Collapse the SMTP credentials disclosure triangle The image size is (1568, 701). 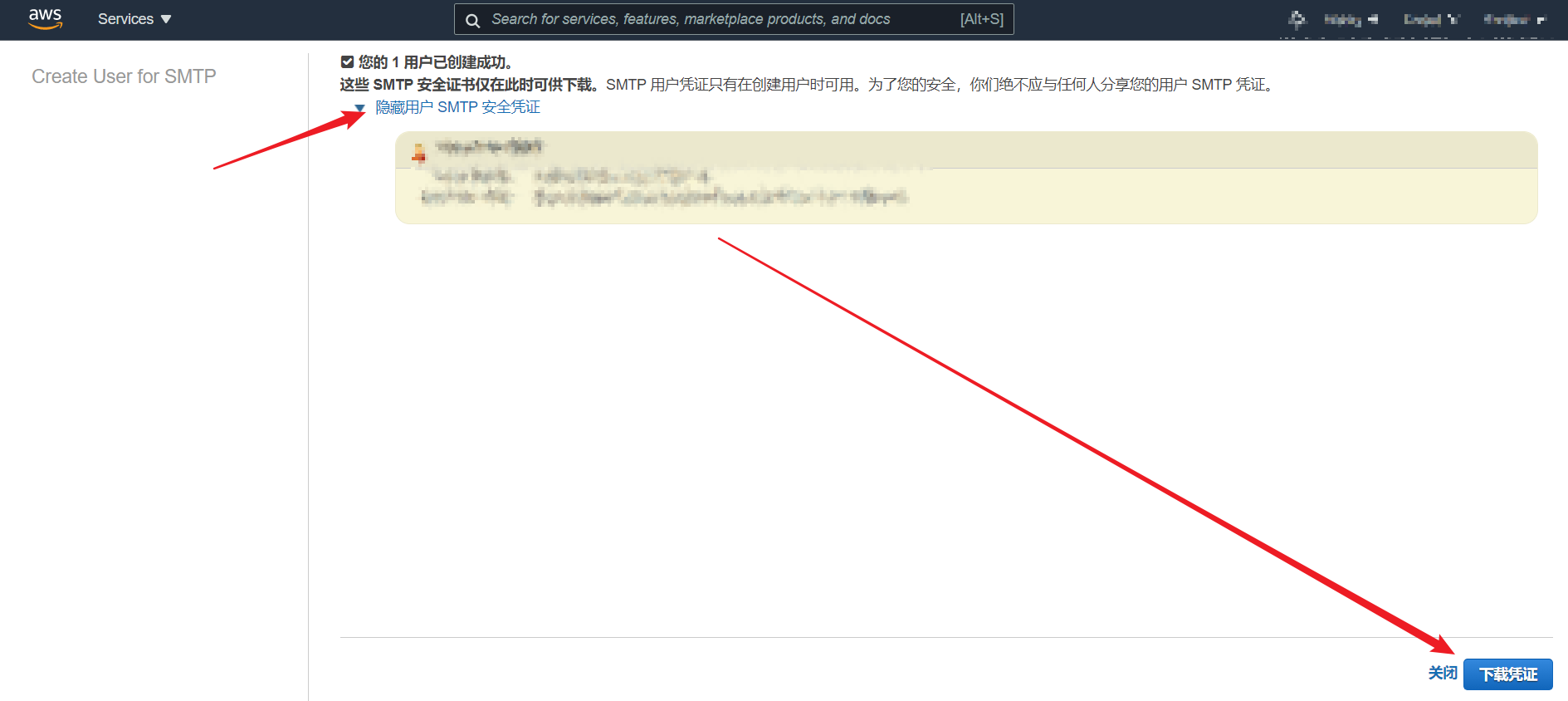[x=359, y=108]
